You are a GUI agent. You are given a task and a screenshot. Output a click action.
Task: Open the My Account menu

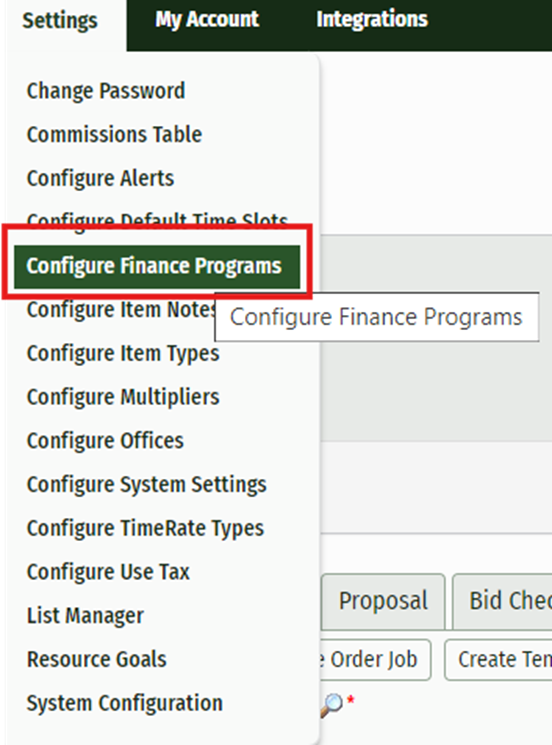[207, 19]
